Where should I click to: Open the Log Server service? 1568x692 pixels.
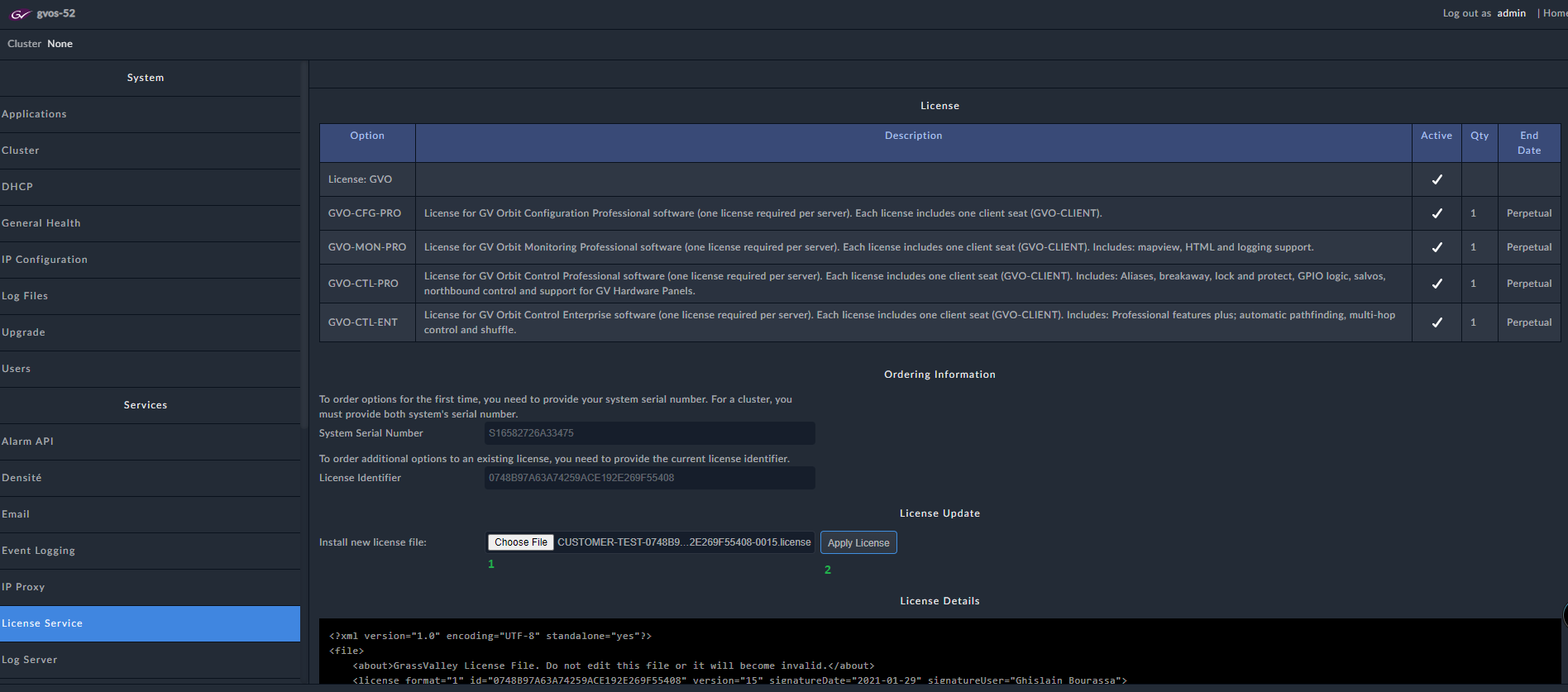[x=150, y=660]
